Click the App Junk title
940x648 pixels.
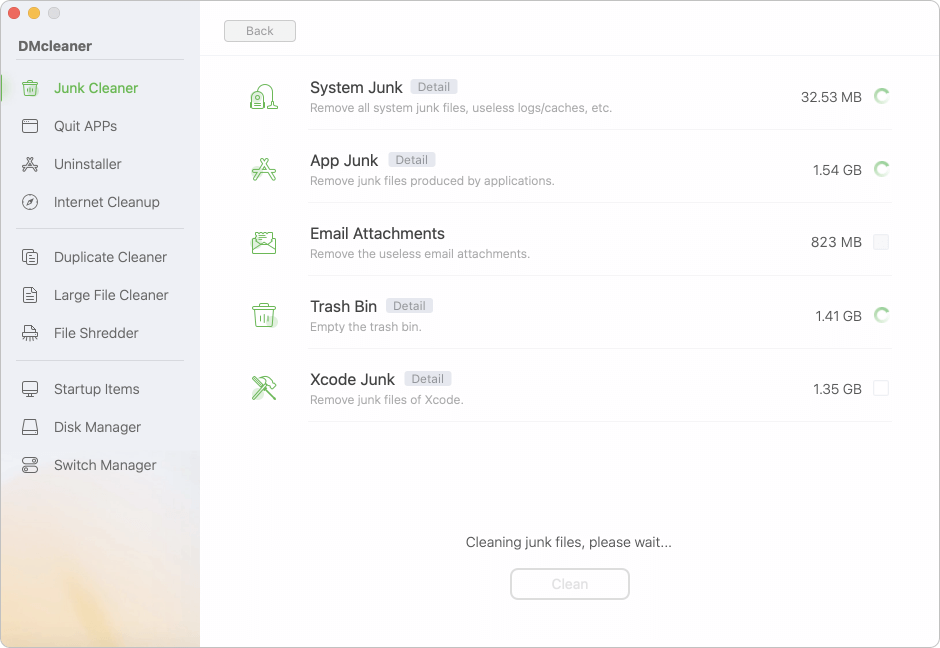pyautogui.click(x=344, y=161)
